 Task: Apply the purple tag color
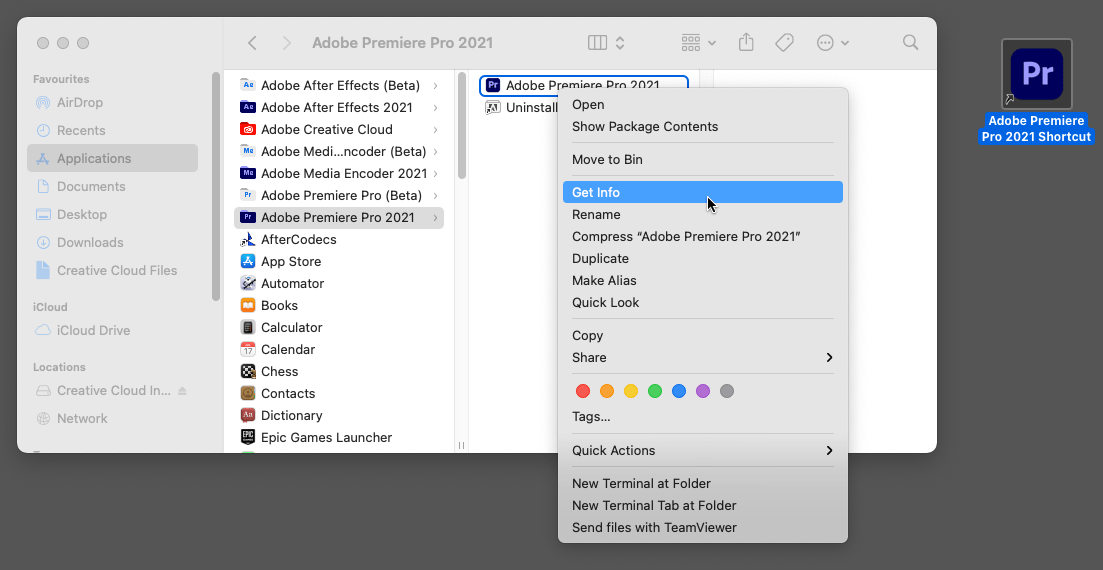point(703,391)
